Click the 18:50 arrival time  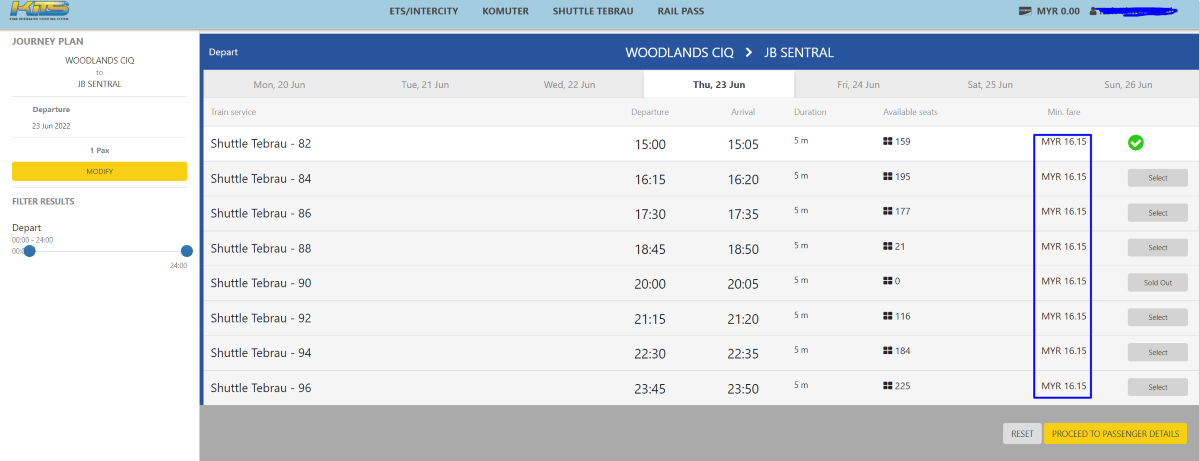pyautogui.click(x=744, y=250)
